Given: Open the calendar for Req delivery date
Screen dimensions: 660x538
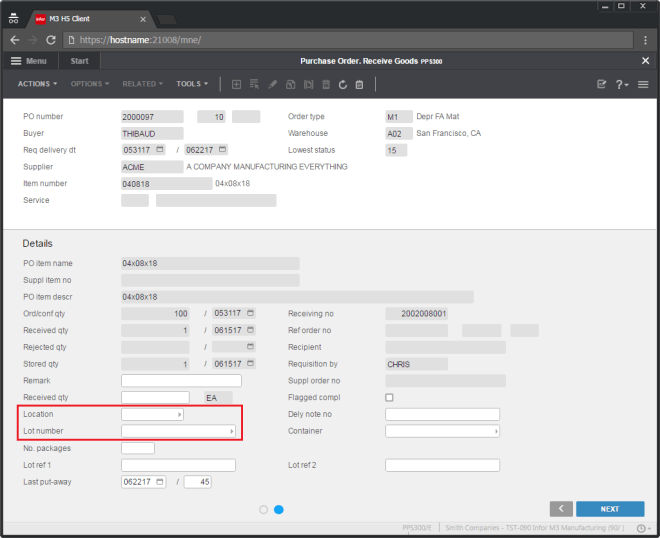Looking at the screenshot, I should coord(161,150).
